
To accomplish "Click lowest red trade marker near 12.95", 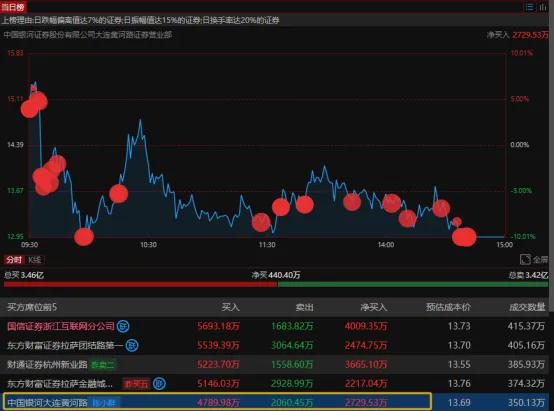I will 84,236.
